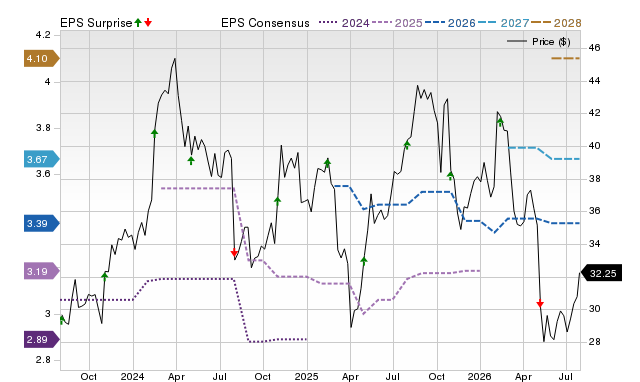Click the 3.67 light blue value tag
This screenshot has height=382, width=640.
click(41, 159)
